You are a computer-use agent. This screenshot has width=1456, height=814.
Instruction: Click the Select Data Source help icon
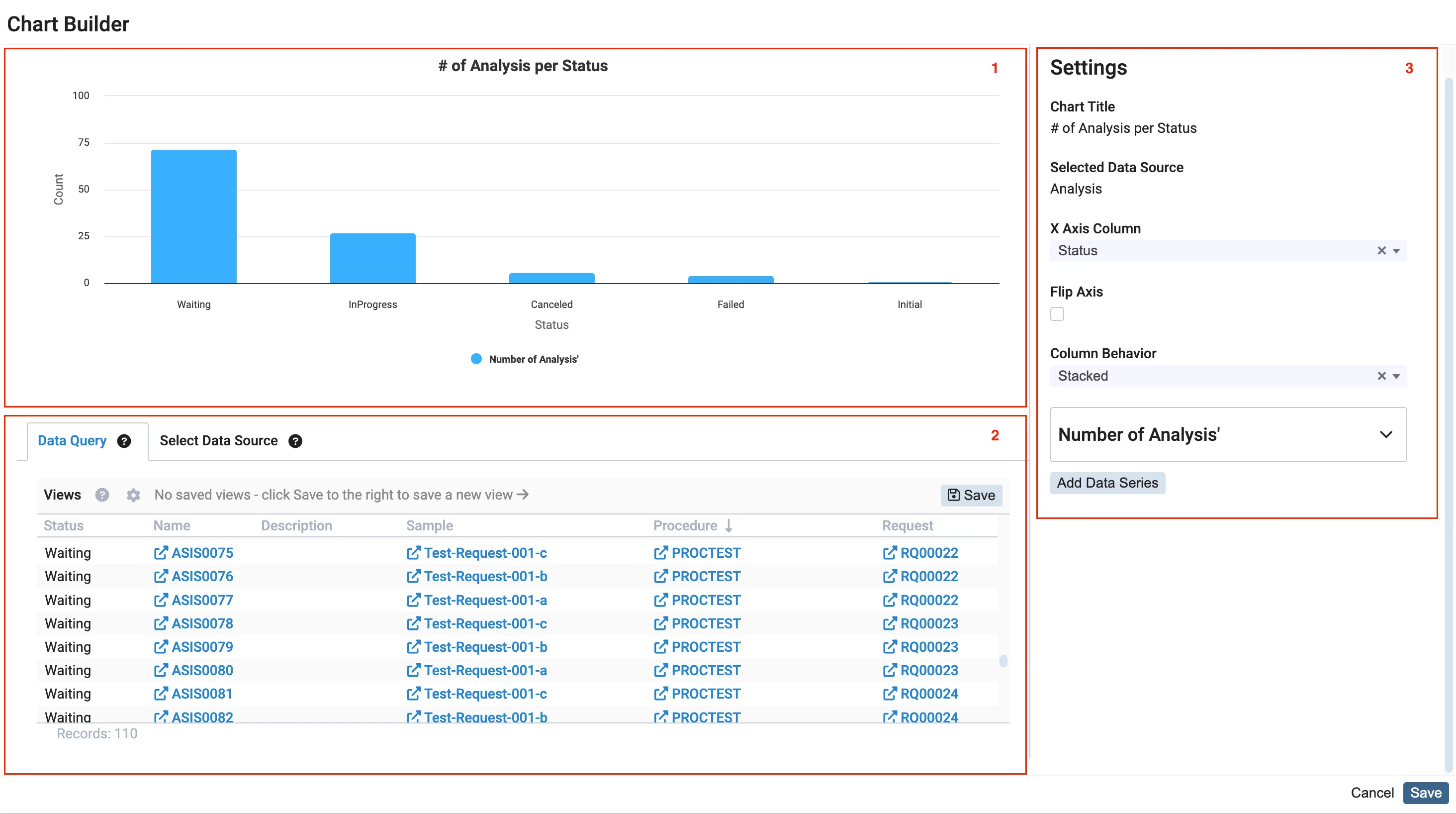(x=295, y=441)
